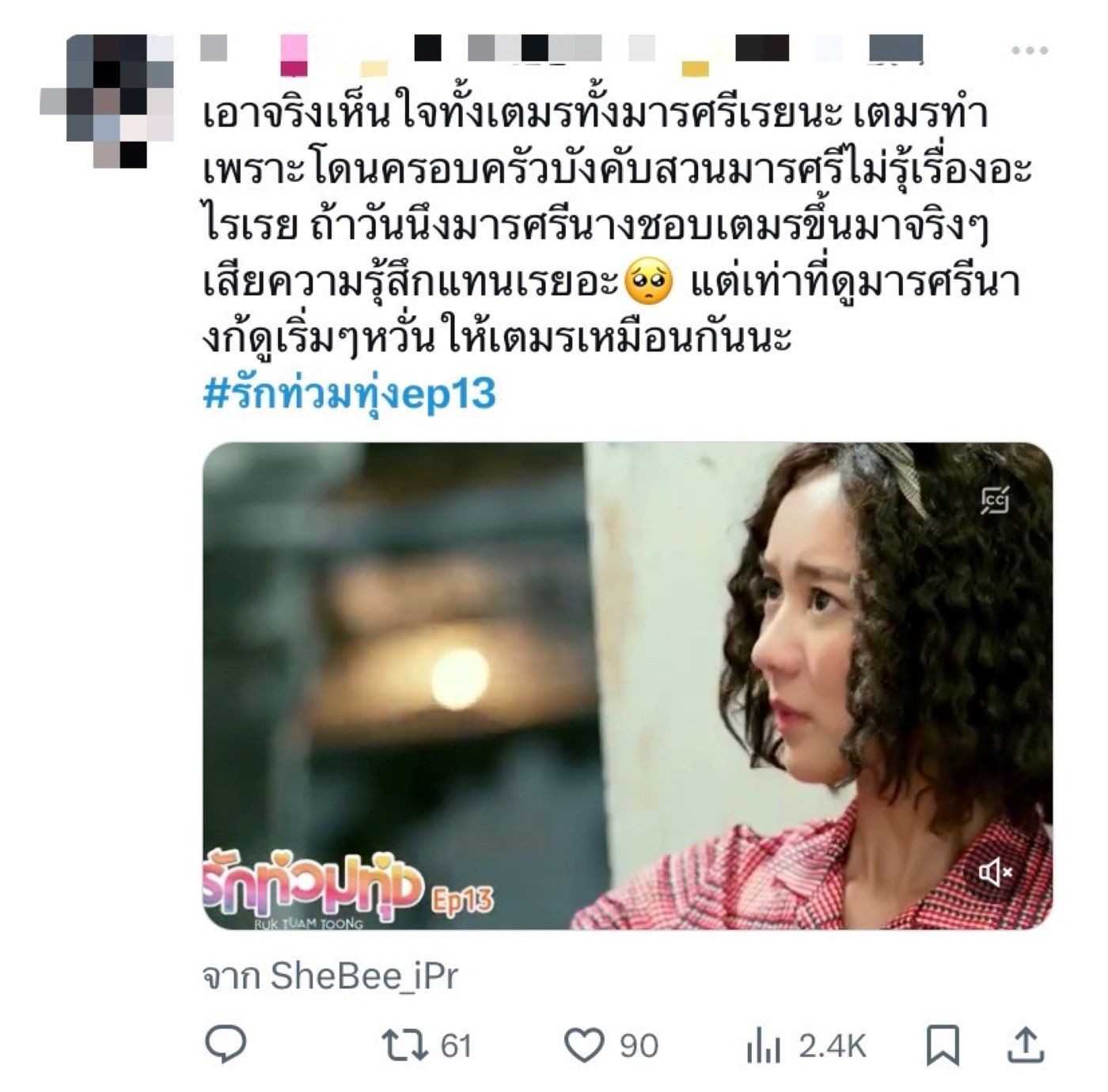Click the pleading face emoji in the post
Image resolution: width=1108 pixels, height=1092 pixels.
click(649, 284)
